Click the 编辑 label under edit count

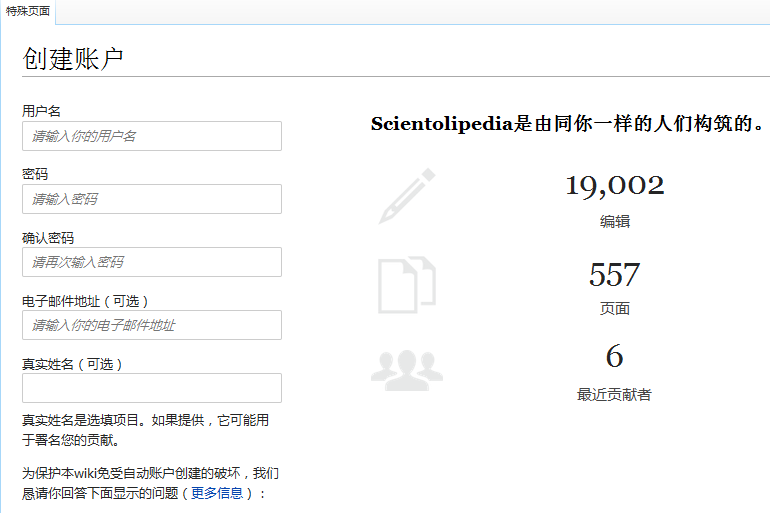[614, 221]
